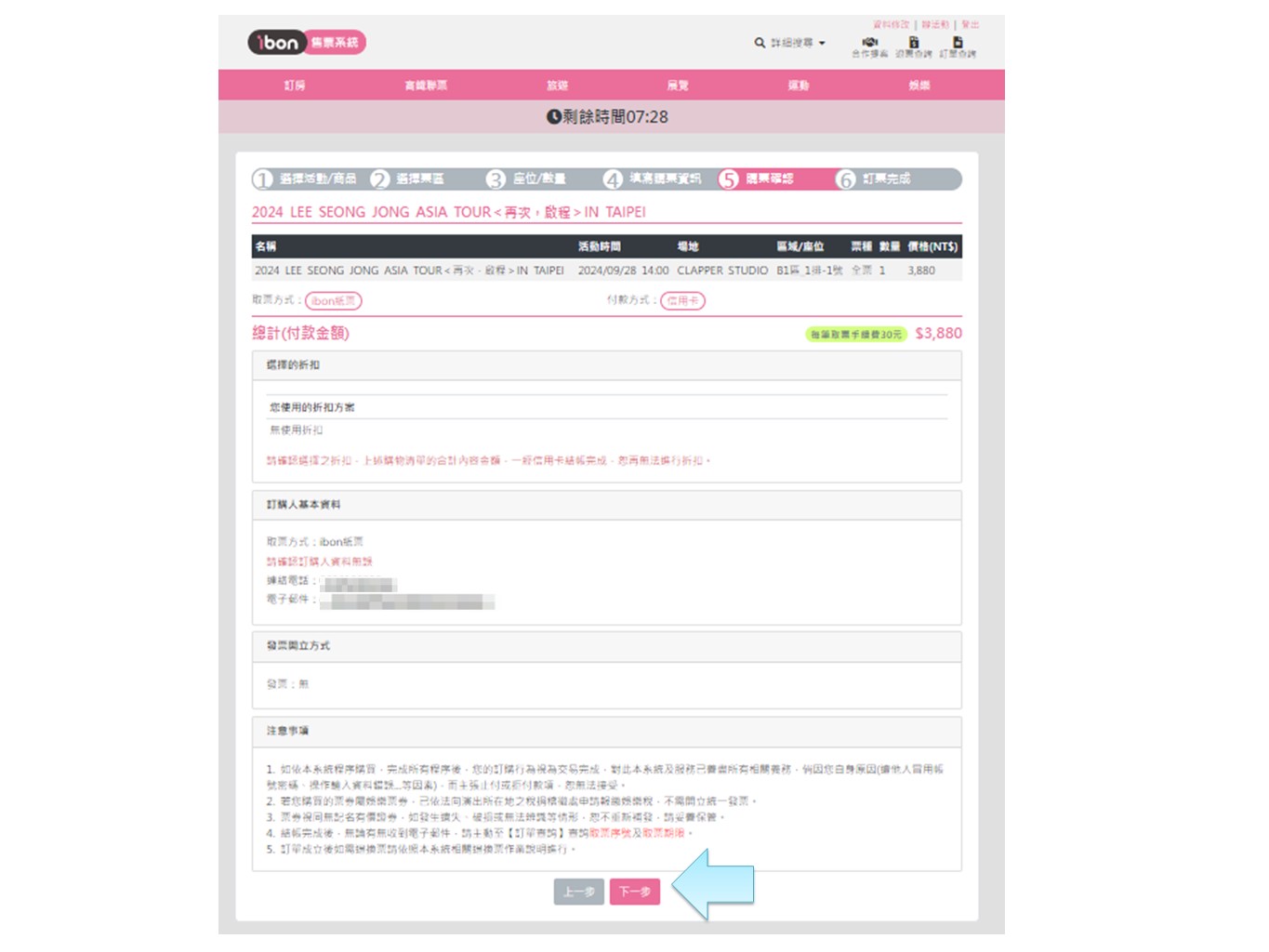Click the 2024/09/28 14:00 date cell

[x=623, y=271]
